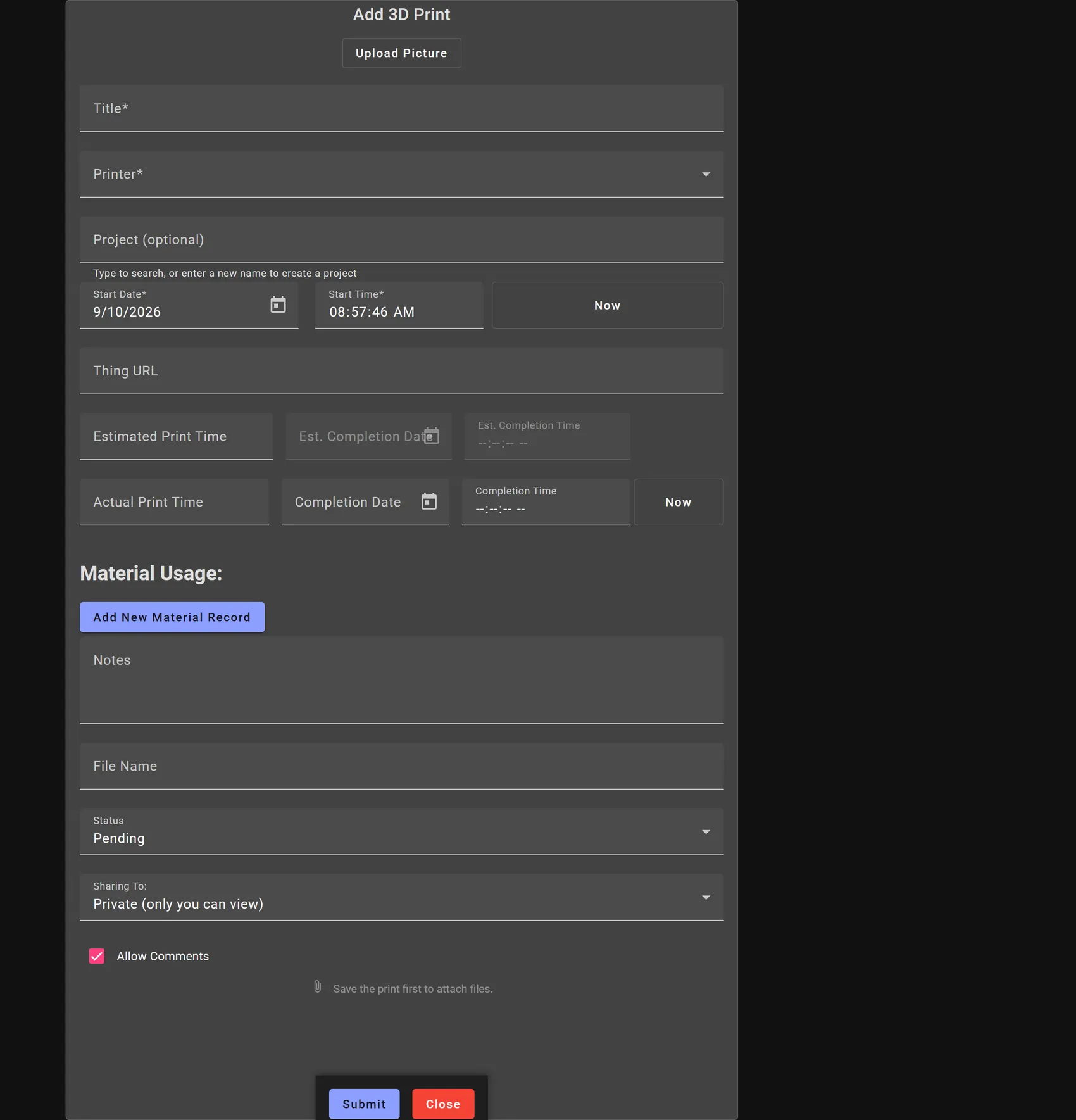Focus the Thing URL field

point(401,371)
